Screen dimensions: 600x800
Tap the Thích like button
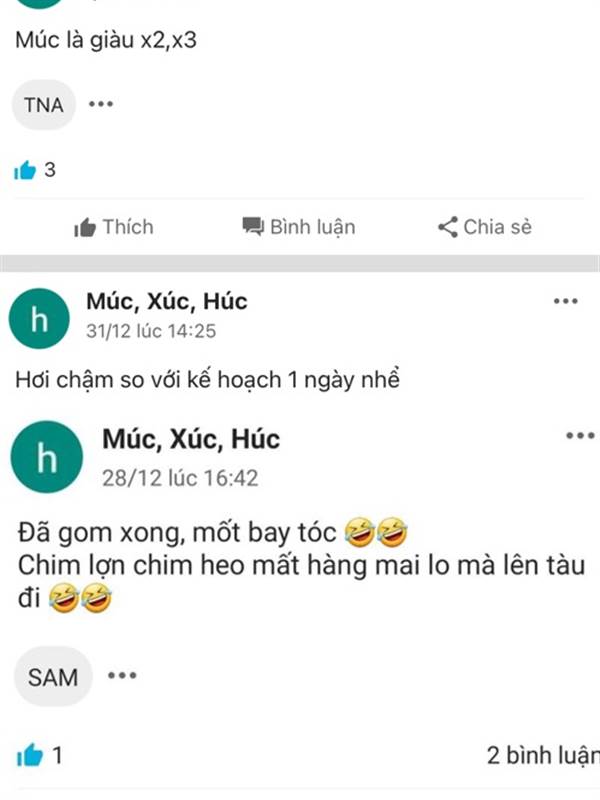click(x=113, y=227)
